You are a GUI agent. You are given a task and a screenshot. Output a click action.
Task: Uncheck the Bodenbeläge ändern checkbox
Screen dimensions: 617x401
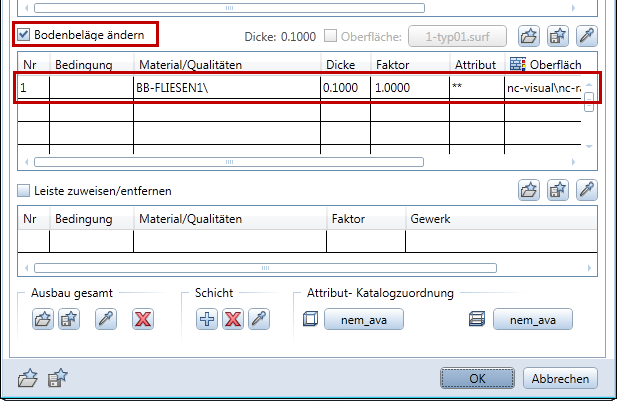coord(24,36)
